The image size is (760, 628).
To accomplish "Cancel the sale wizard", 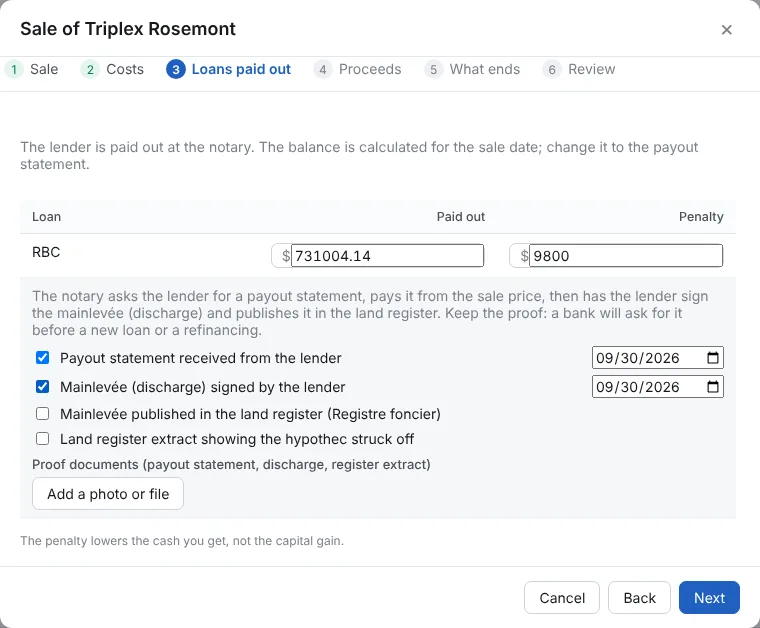I will (562, 597).
